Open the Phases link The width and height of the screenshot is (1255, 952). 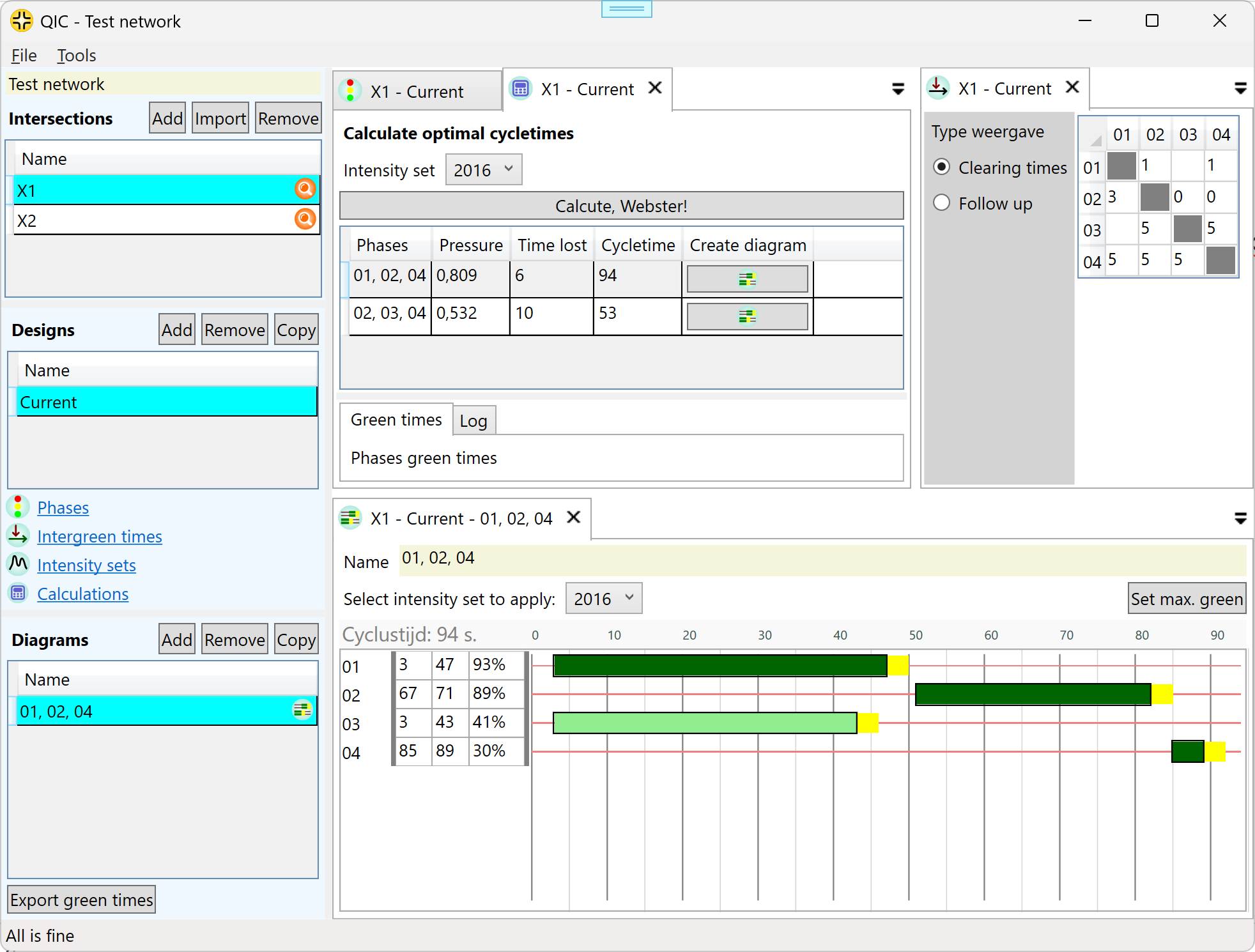(x=63, y=507)
